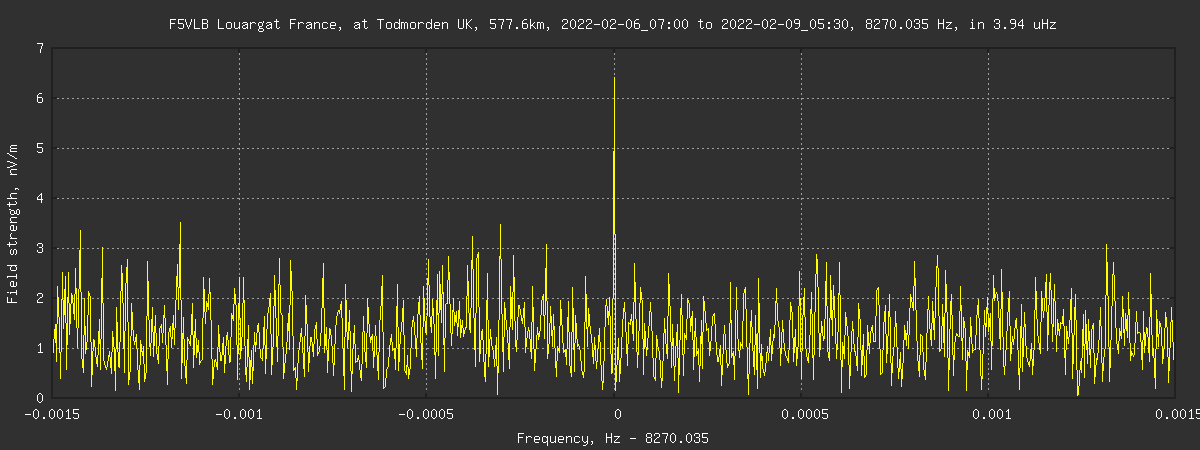Click the y-axis tick label 7
This screenshot has height=450, width=1200.
click(x=39, y=48)
